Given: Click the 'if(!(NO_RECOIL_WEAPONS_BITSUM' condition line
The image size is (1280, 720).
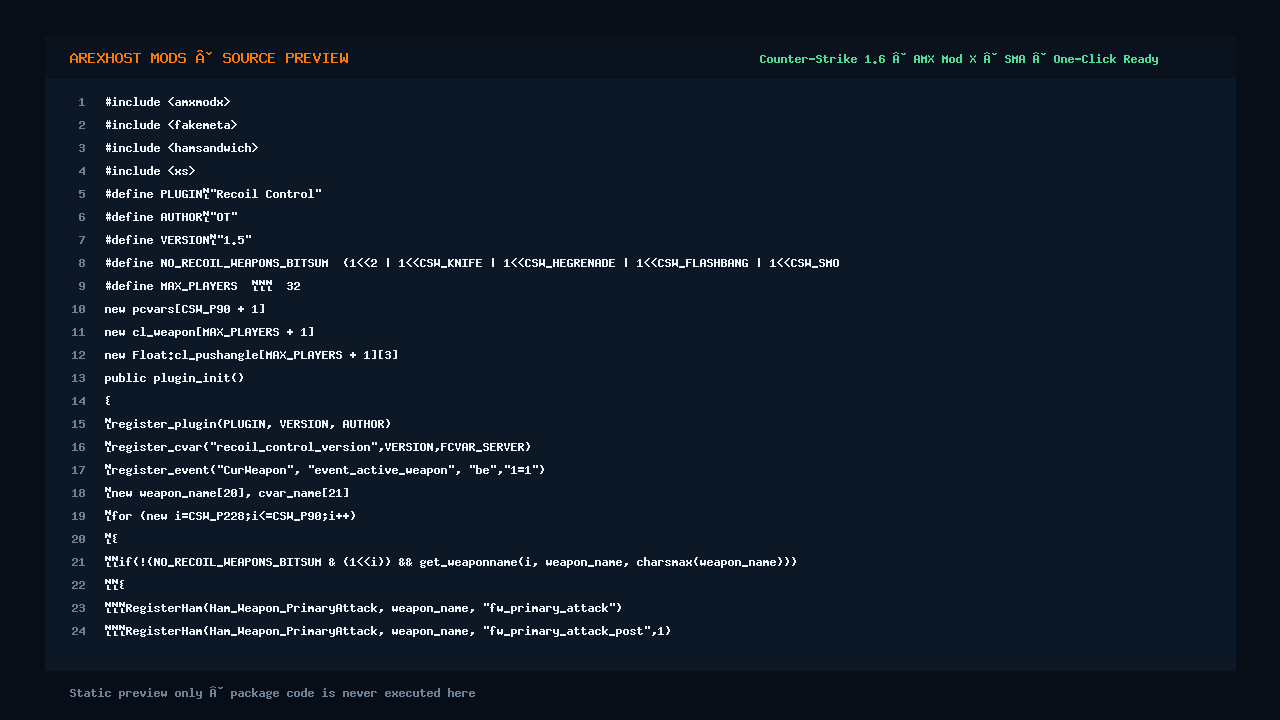Looking at the screenshot, I should click(x=451, y=562).
